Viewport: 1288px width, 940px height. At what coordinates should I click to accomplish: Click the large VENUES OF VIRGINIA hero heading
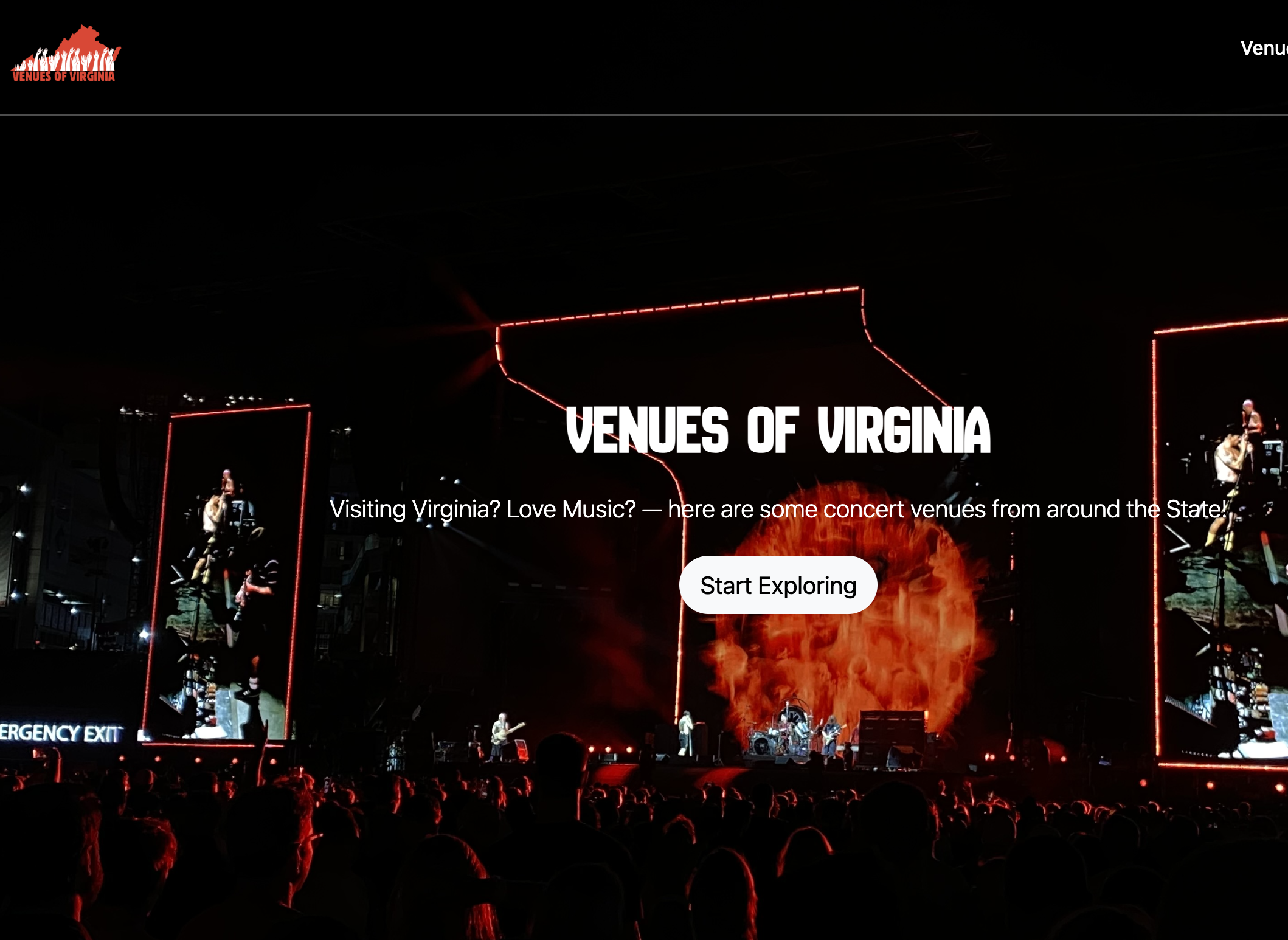click(x=778, y=430)
